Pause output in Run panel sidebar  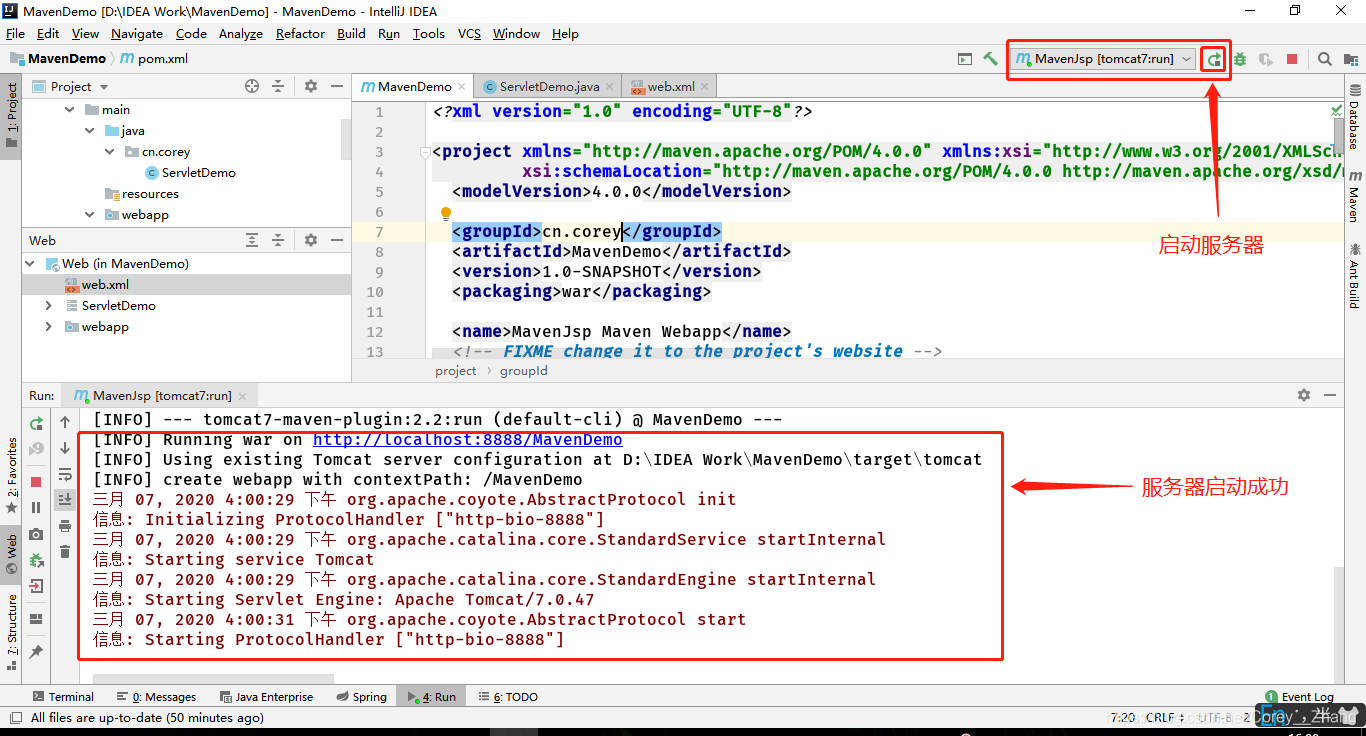tap(36, 507)
